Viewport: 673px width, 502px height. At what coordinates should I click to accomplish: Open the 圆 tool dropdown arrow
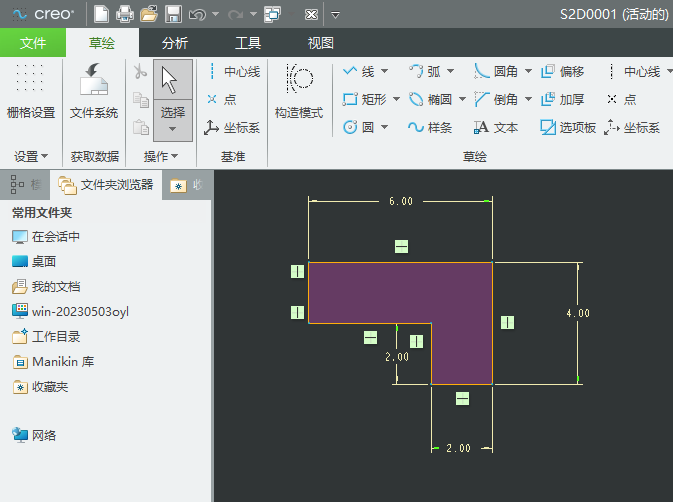[385, 127]
